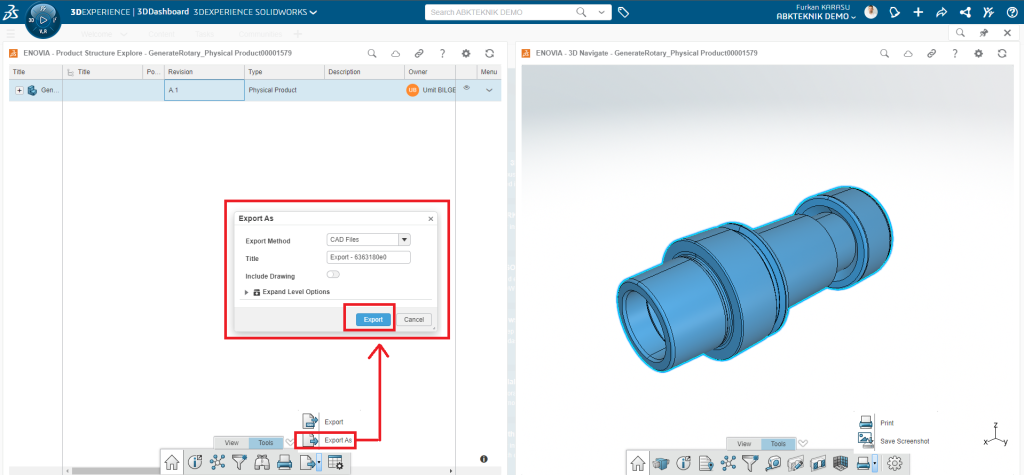The image size is (1024, 475).
Task: Click the refresh icon in Product Structure header
Action: tap(489, 53)
